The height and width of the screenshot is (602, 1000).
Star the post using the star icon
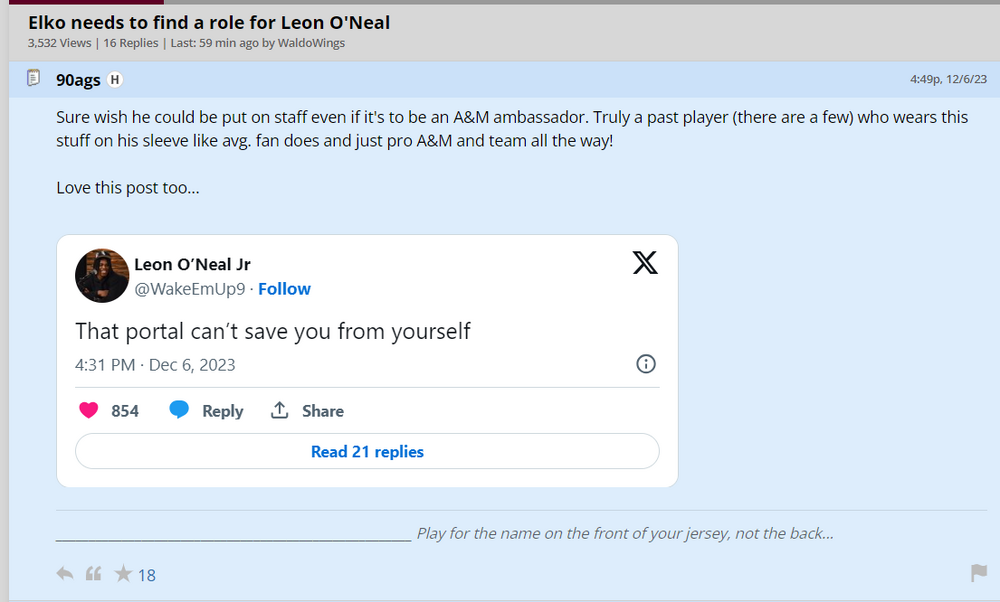[124, 573]
